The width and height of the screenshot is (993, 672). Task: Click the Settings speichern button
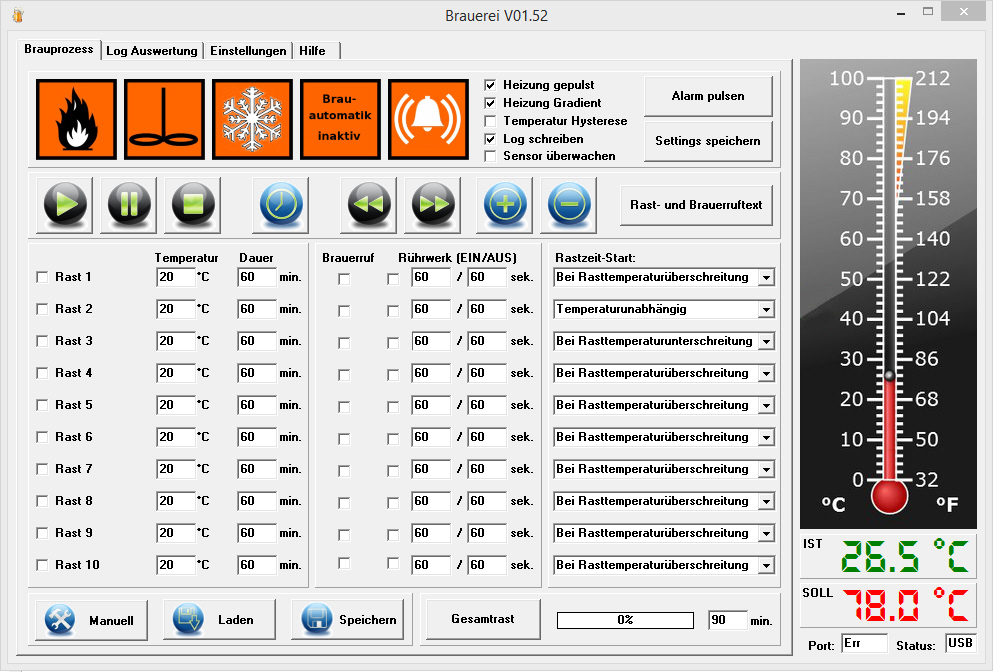click(x=707, y=141)
